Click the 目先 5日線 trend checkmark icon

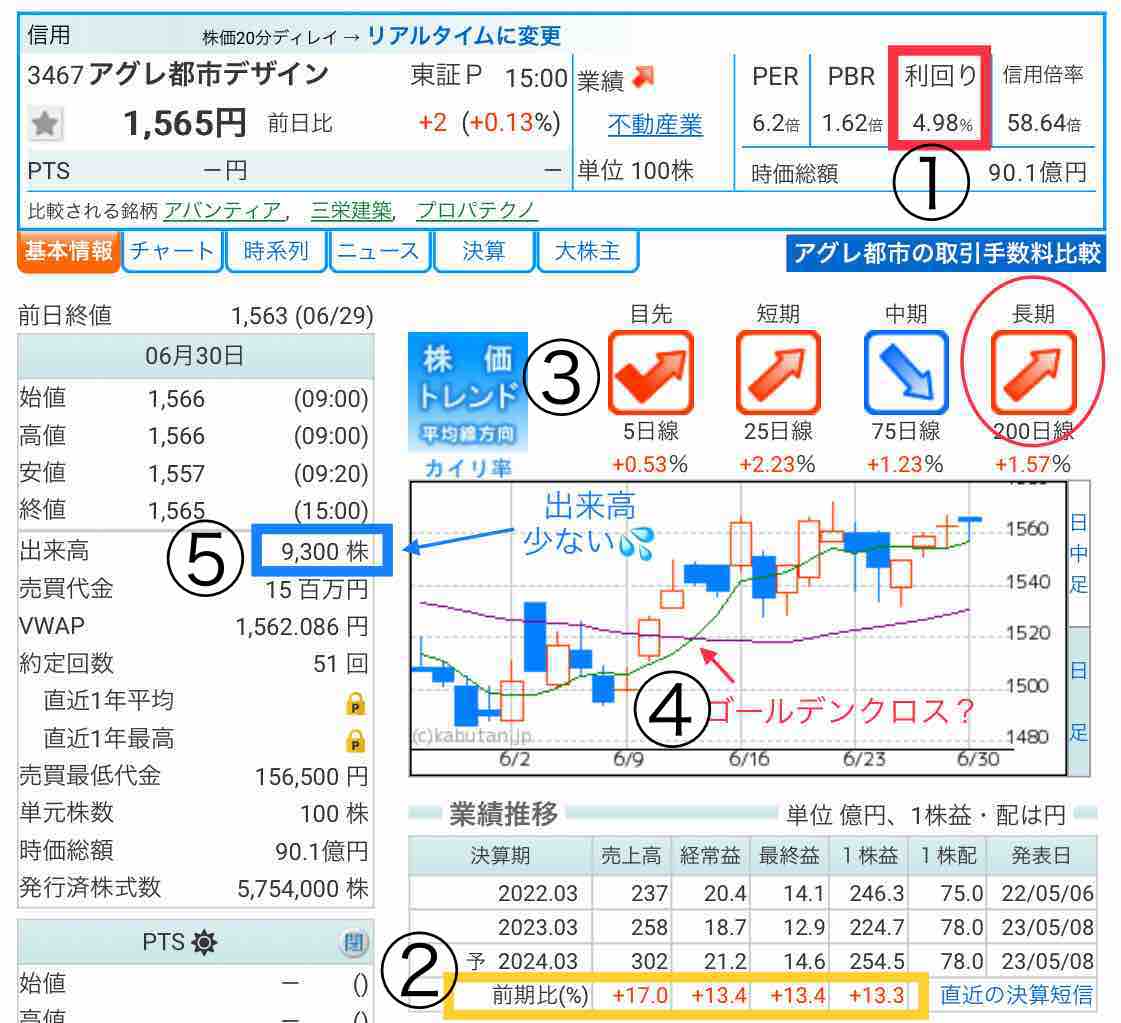(x=651, y=372)
